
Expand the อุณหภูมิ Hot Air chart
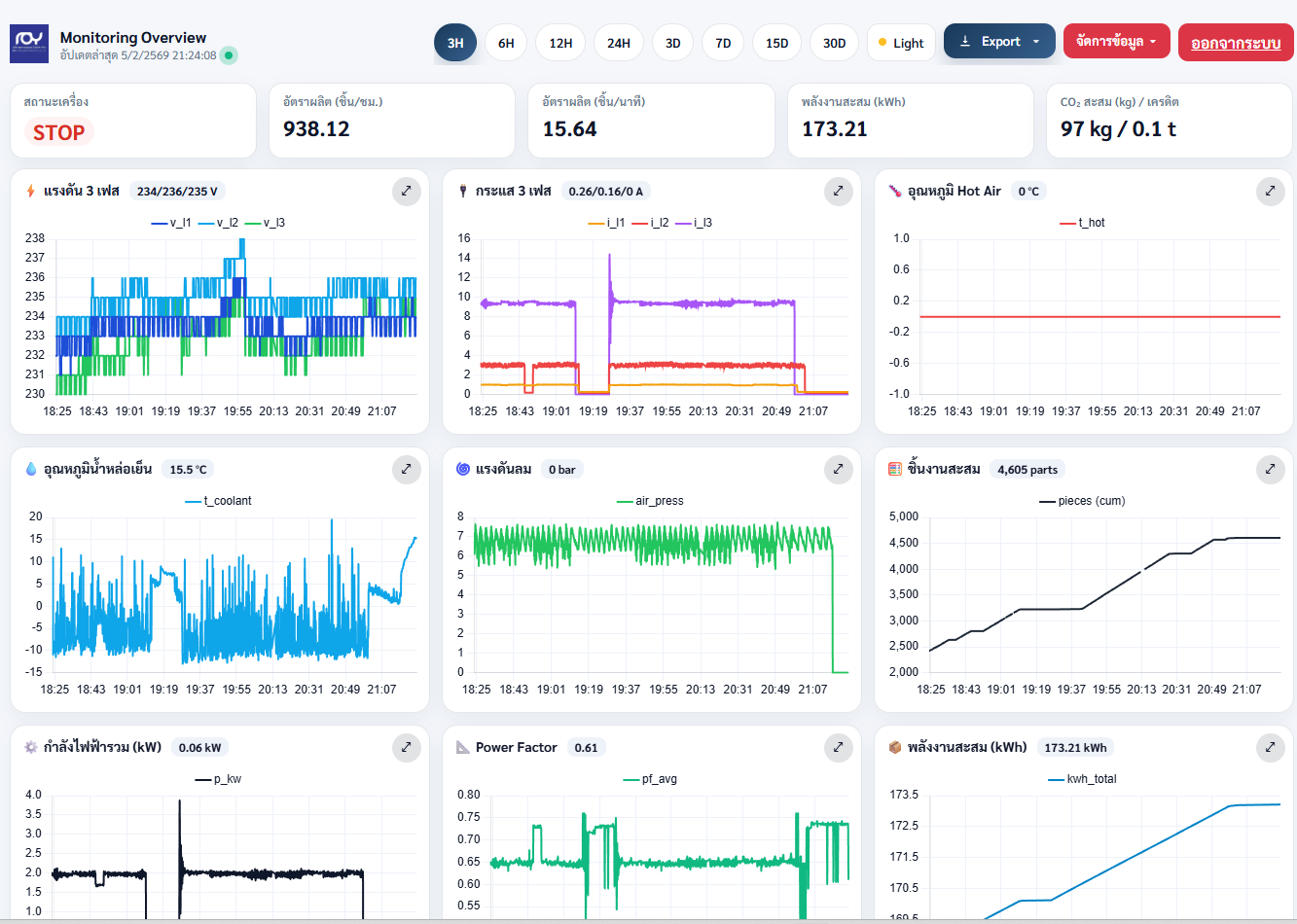point(1270,191)
